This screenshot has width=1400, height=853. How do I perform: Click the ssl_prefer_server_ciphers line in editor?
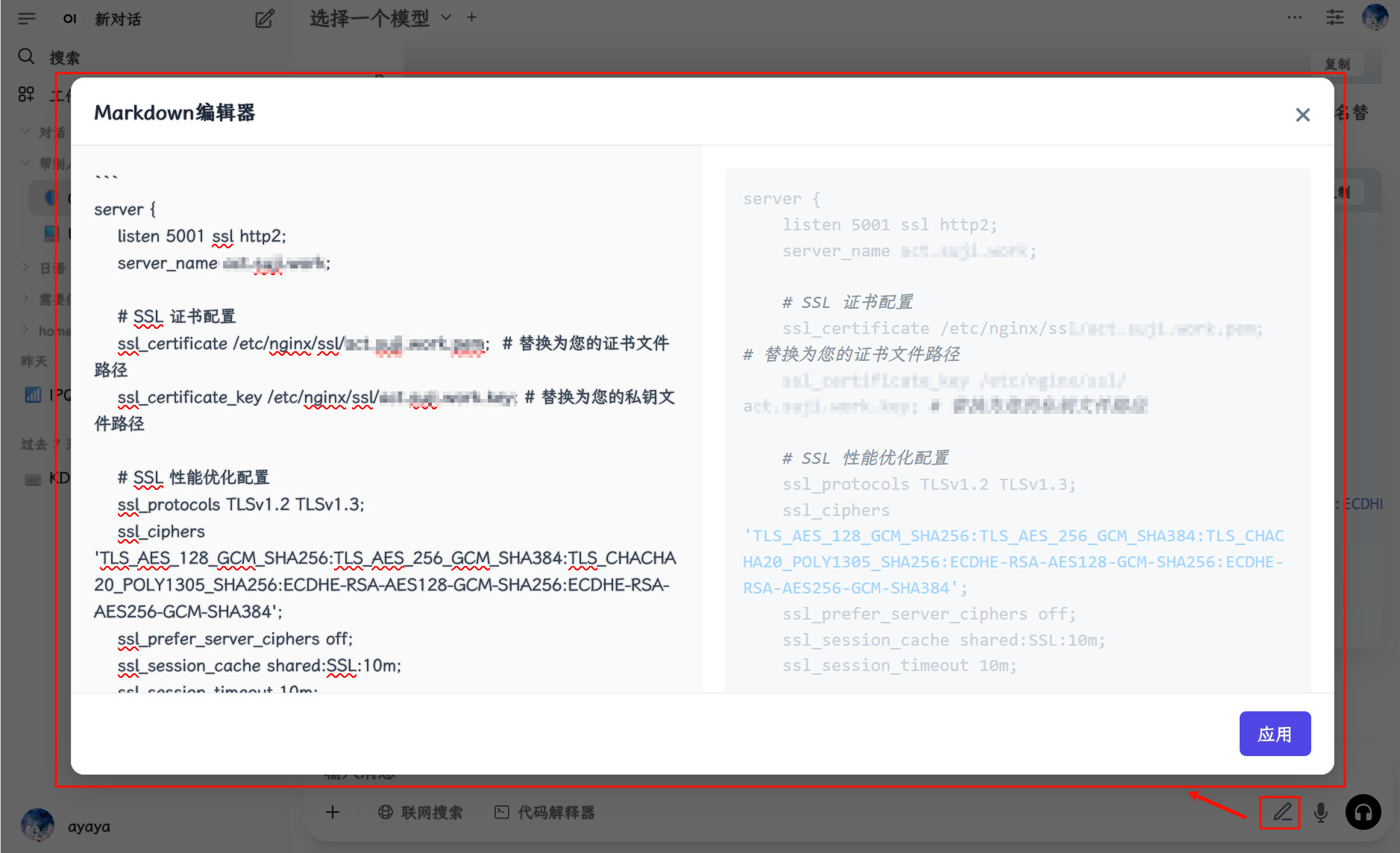pyautogui.click(x=235, y=639)
